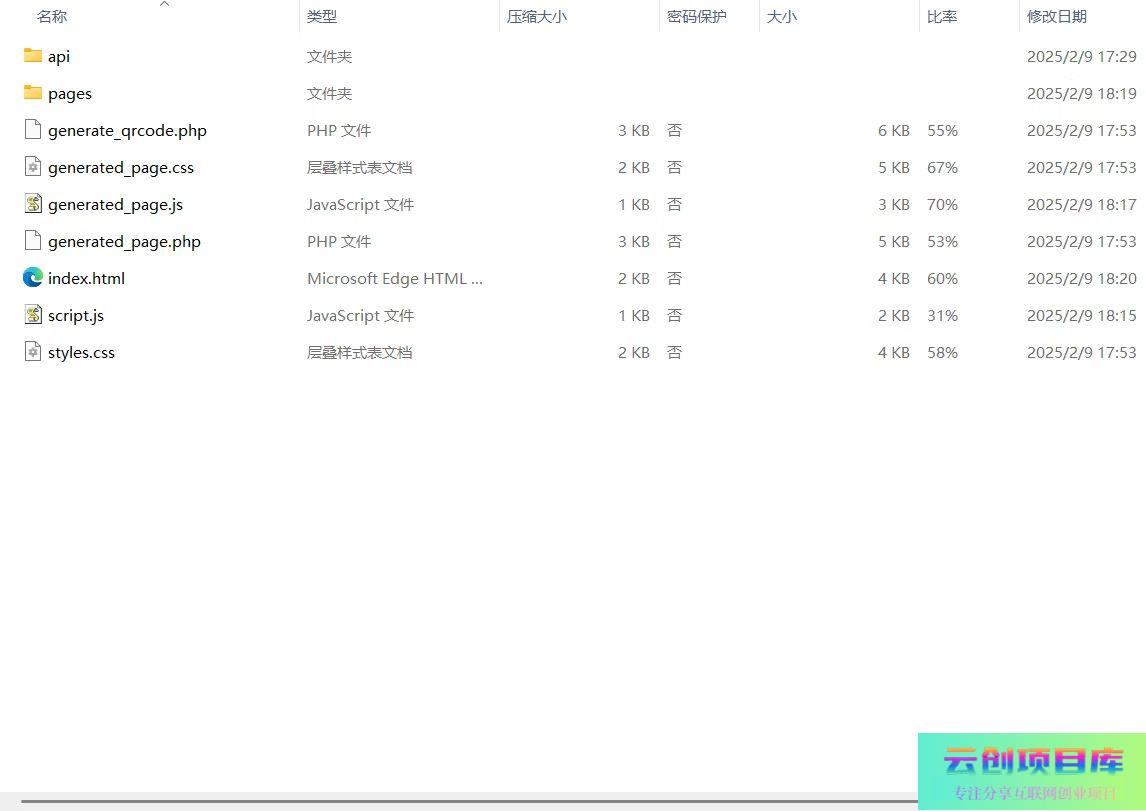Viewport: 1146px width, 811px height.
Task: Click the generate_qrcode.php file icon
Action: point(33,130)
